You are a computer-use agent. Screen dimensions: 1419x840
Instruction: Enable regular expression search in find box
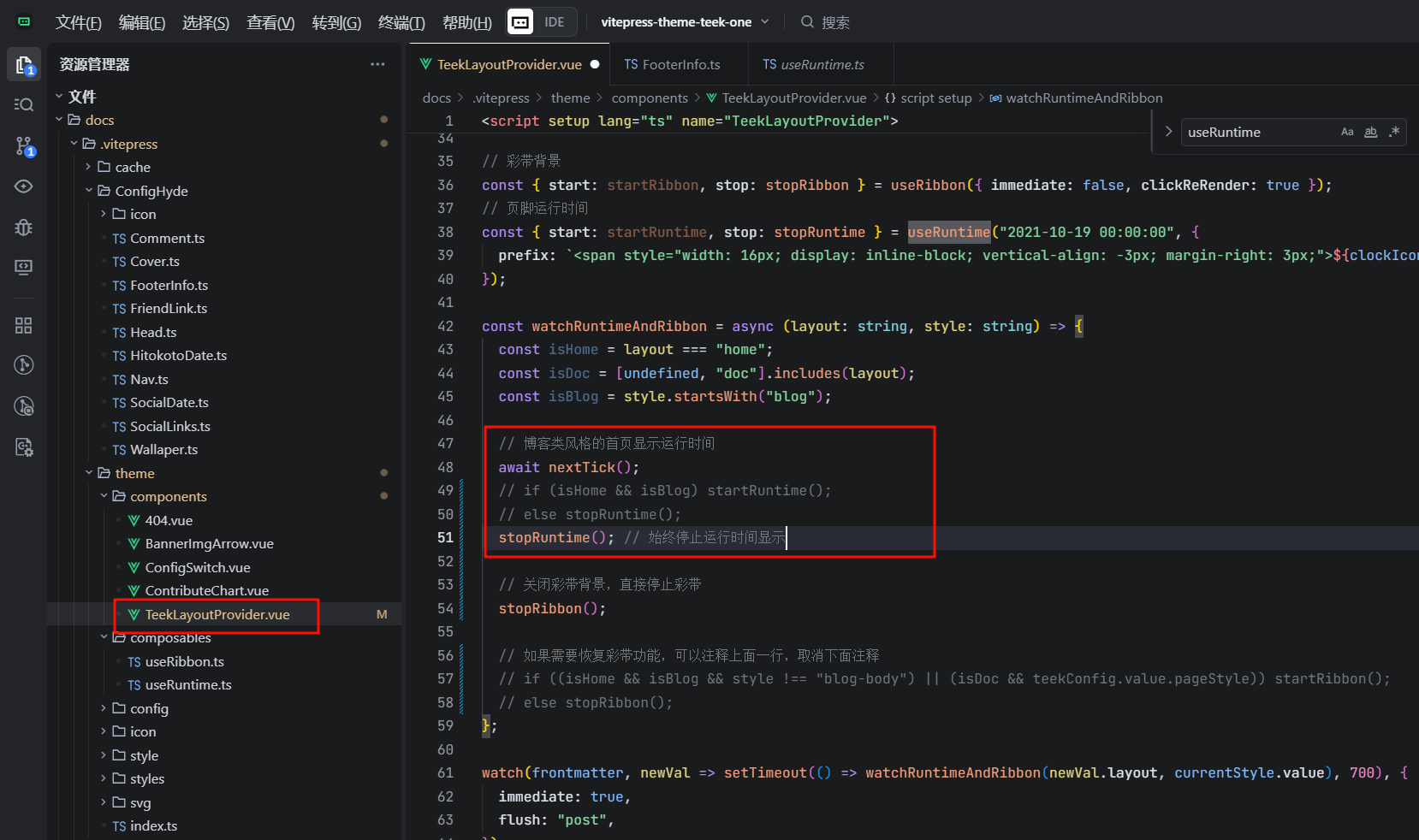(1394, 132)
